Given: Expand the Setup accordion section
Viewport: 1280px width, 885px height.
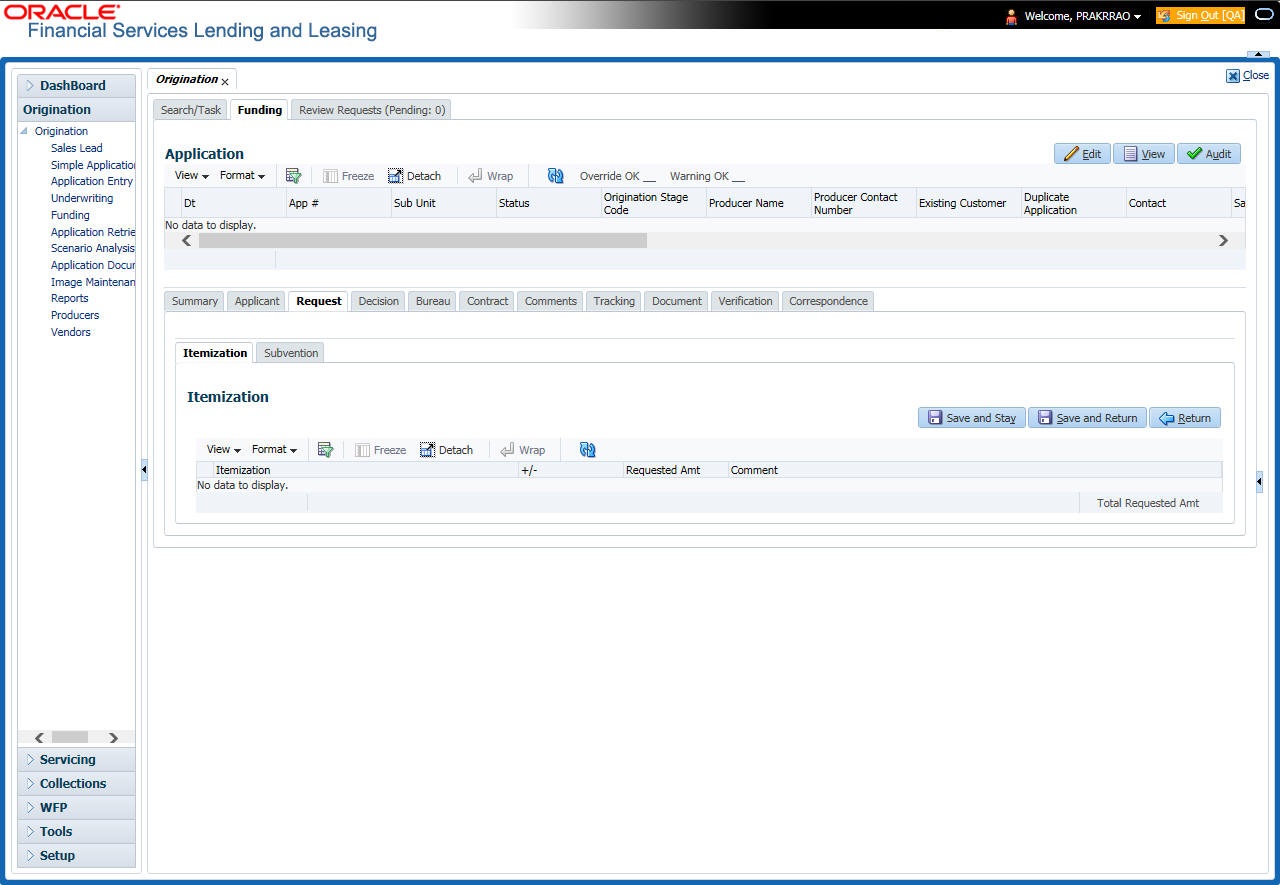Looking at the screenshot, I should click(x=76, y=856).
